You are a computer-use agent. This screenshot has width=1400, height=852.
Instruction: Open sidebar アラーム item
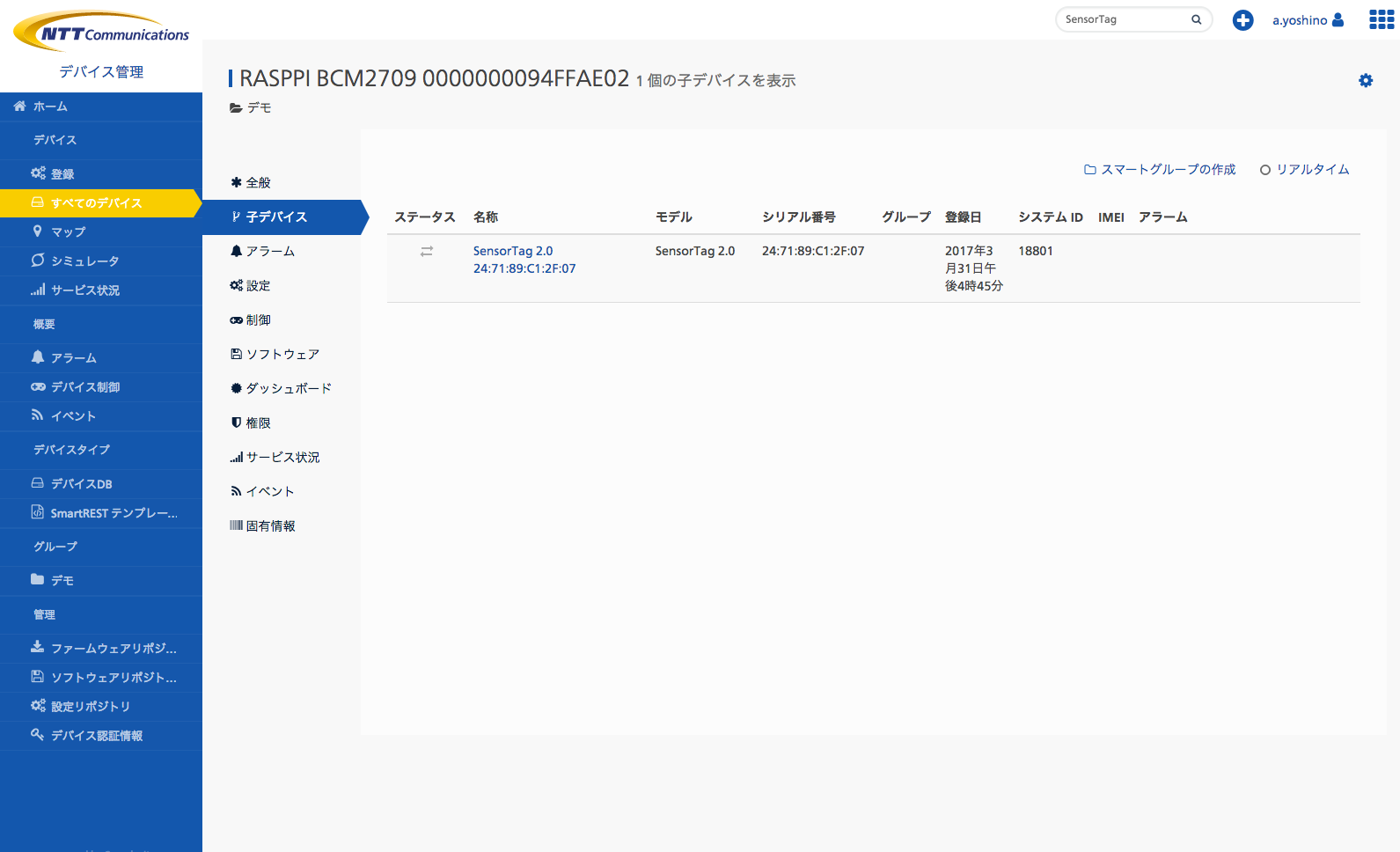pos(101,358)
